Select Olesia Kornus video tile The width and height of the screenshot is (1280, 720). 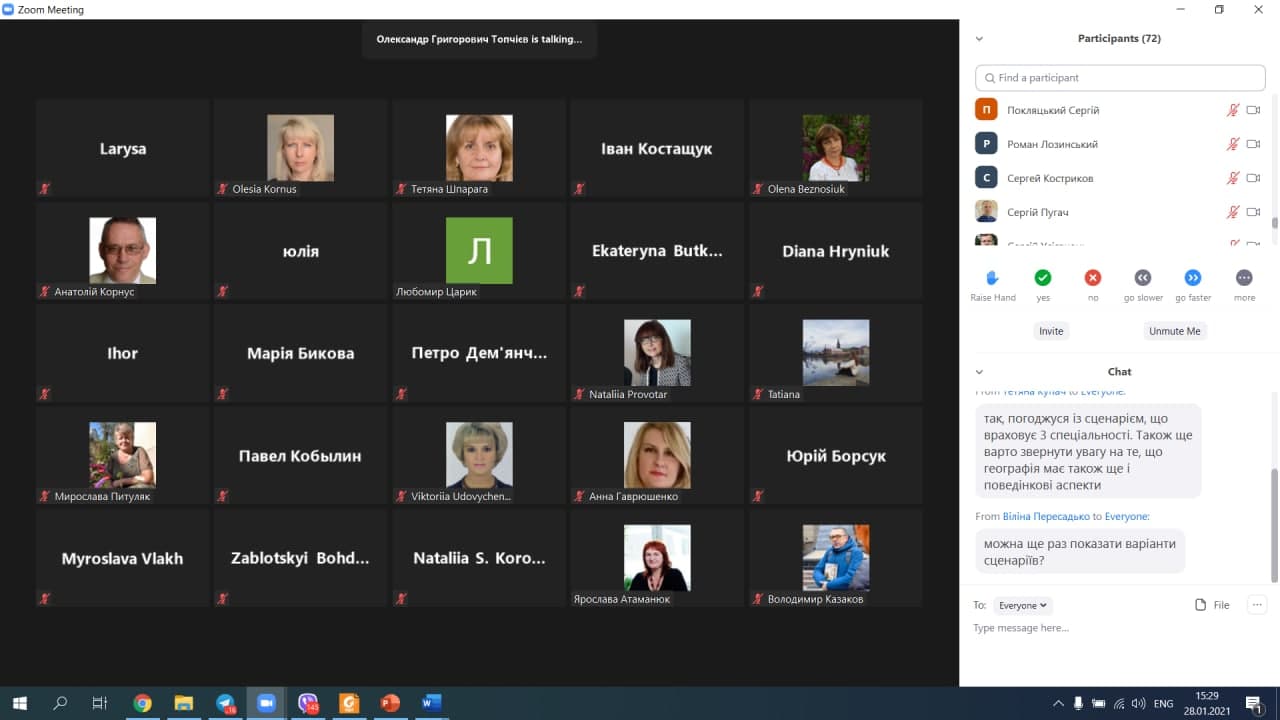click(300, 148)
